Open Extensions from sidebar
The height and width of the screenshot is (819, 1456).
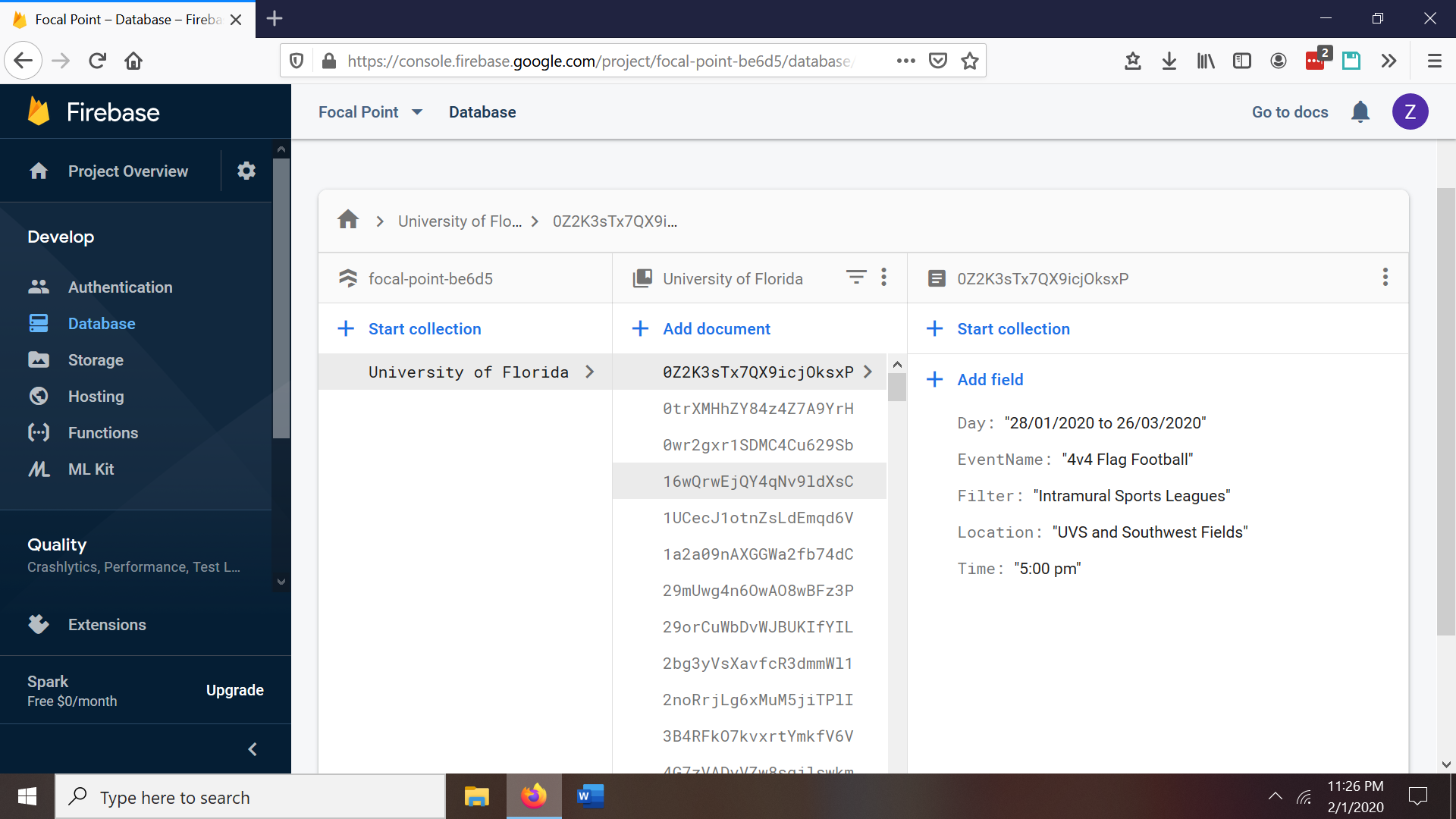[107, 625]
